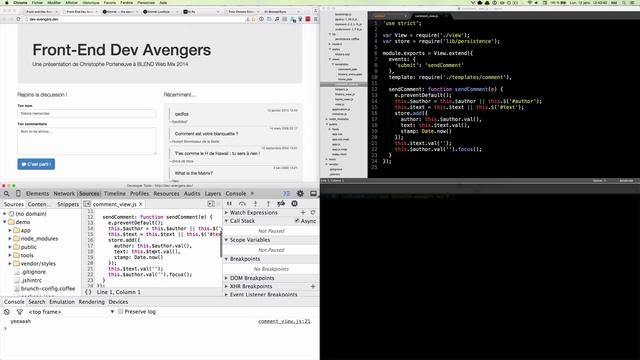Open the .gitignore file in Sources
640x360 pixels.
click(33, 272)
